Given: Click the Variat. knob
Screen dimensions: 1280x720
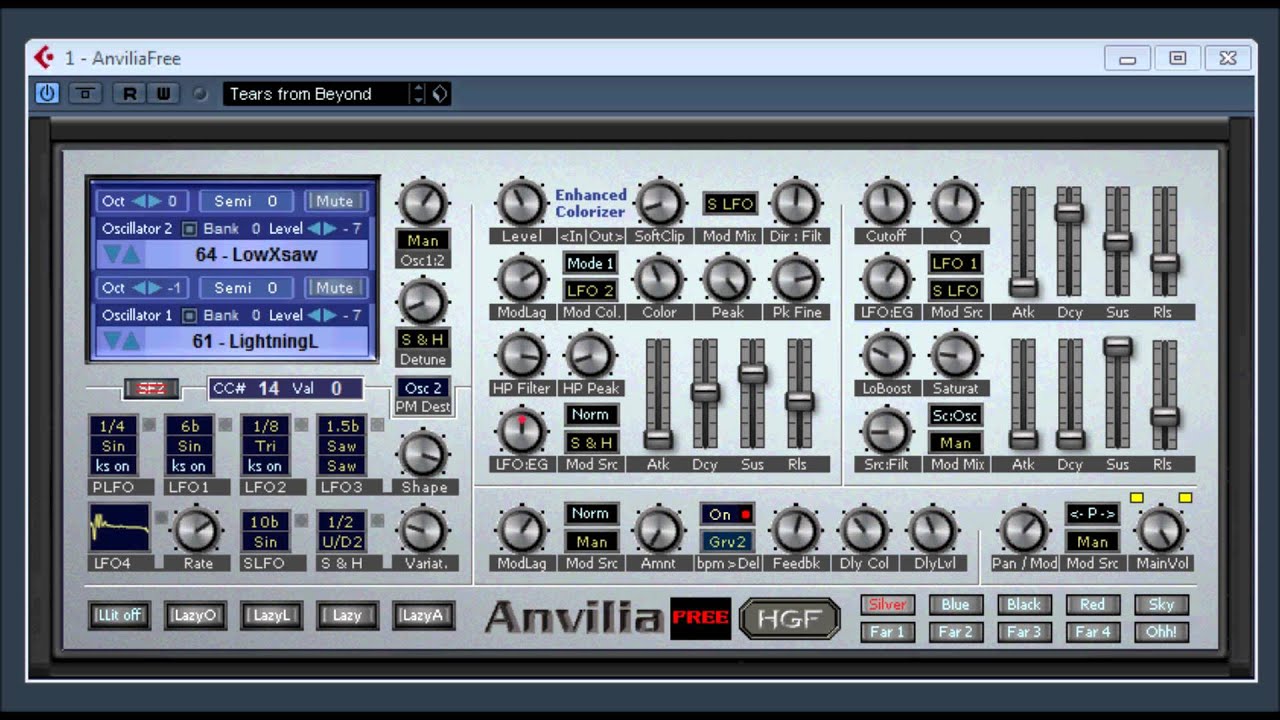Looking at the screenshot, I should click(x=423, y=531).
